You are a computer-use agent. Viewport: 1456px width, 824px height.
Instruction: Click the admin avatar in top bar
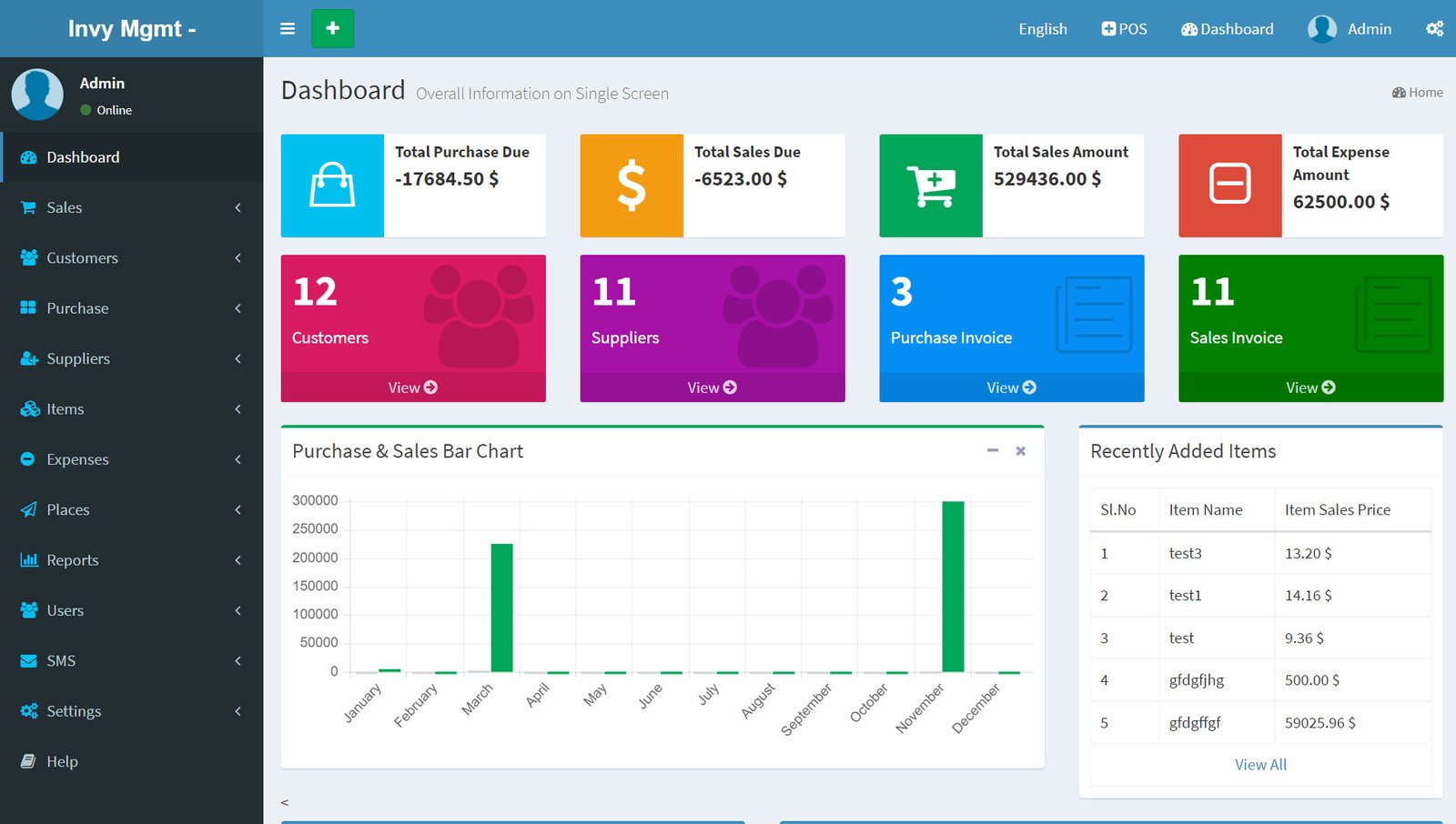point(1321,29)
